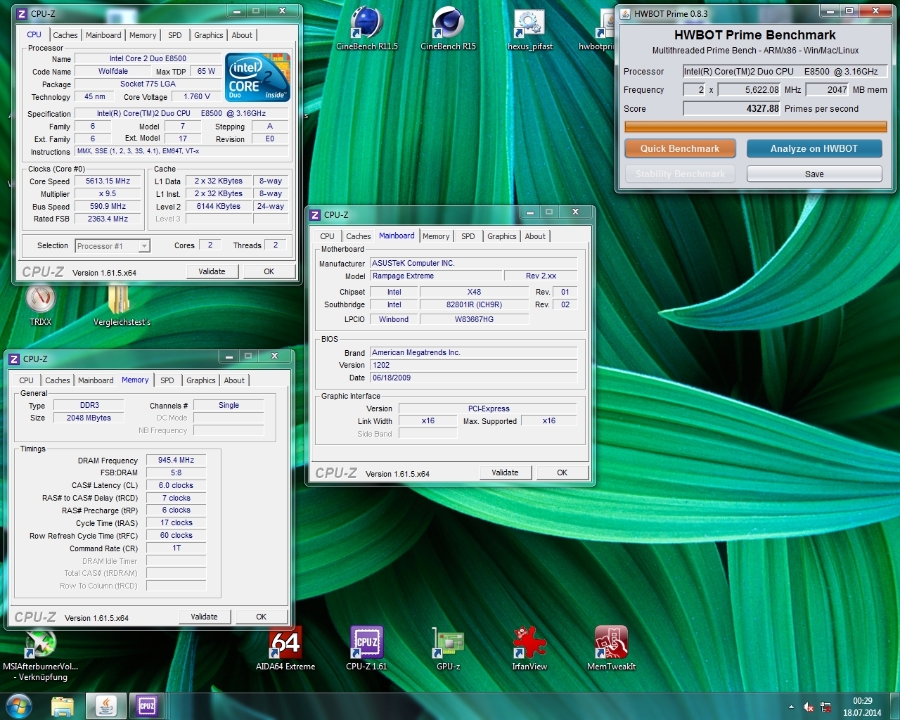Open Windows Explorer from taskbar
The height and width of the screenshot is (720, 900).
(x=62, y=706)
